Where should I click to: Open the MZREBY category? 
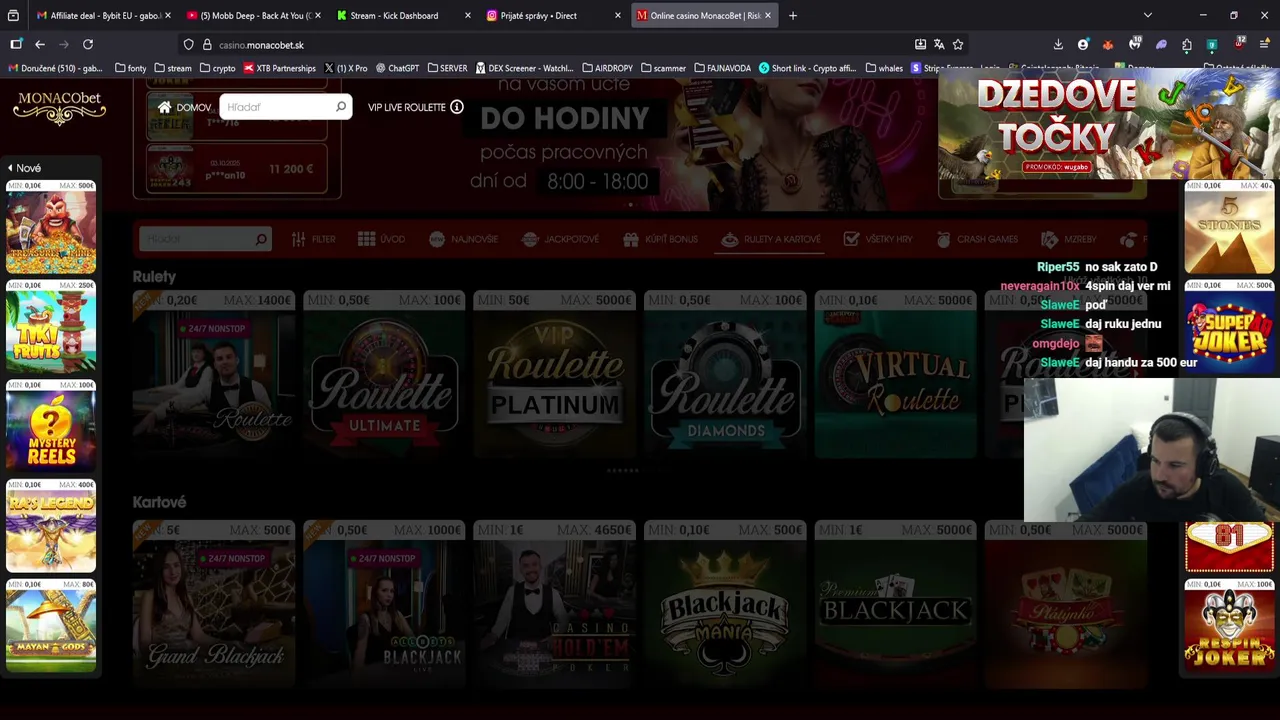pos(1069,239)
